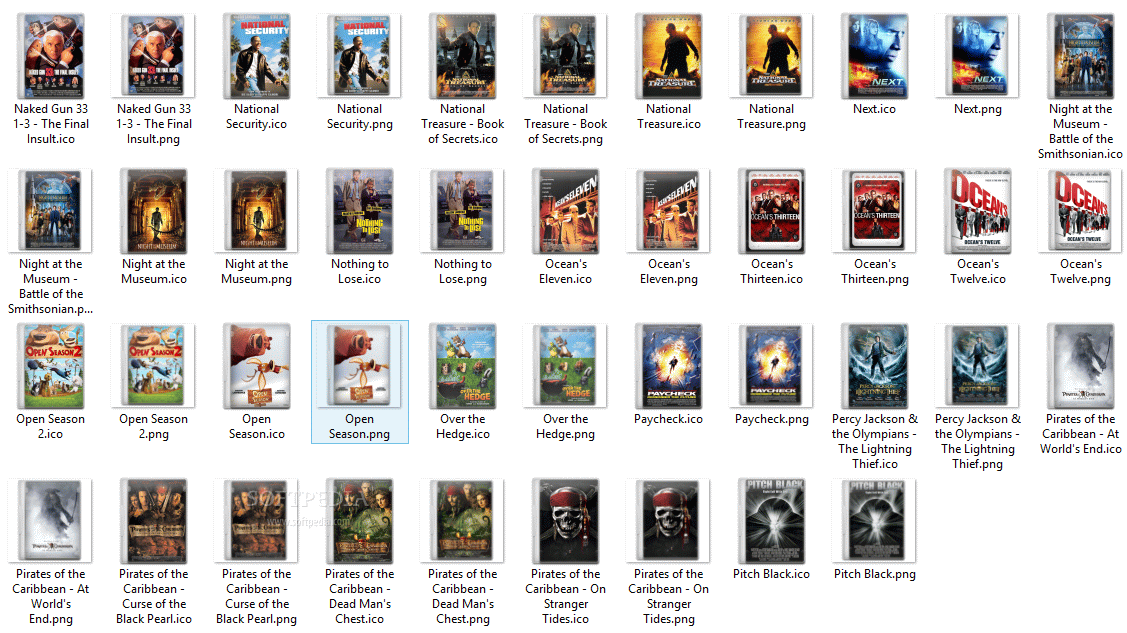The width and height of the screenshot is (1127, 633).
Task: Select Pirates Curse of the Black Pearl.png icon
Action: pos(257,521)
